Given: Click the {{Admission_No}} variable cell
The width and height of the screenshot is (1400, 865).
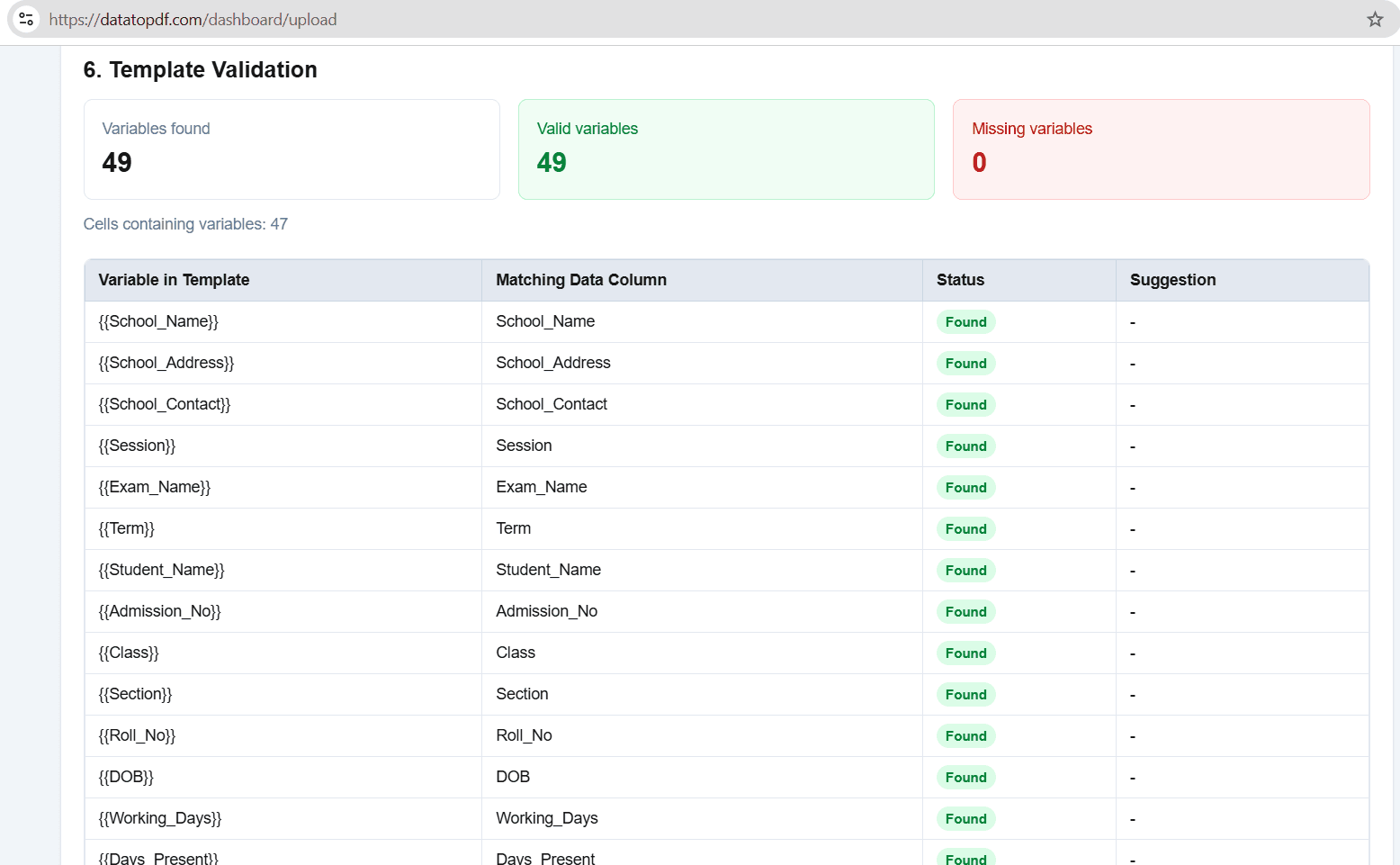Looking at the screenshot, I should pos(283,611).
